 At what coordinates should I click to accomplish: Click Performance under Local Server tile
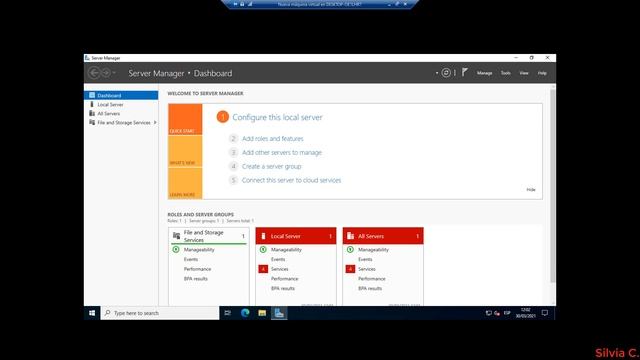pos(284,279)
